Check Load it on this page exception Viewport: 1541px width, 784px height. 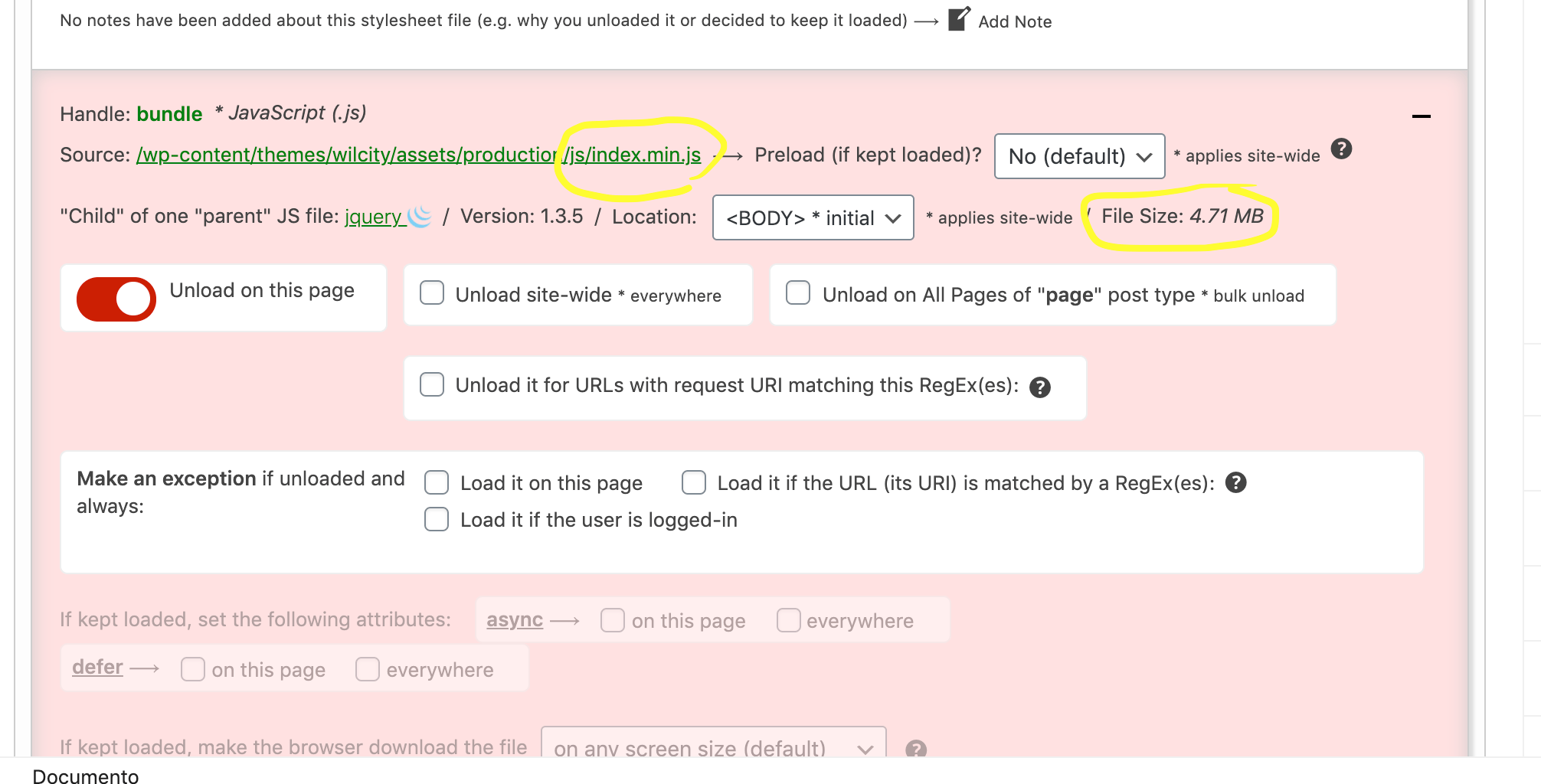coord(437,482)
